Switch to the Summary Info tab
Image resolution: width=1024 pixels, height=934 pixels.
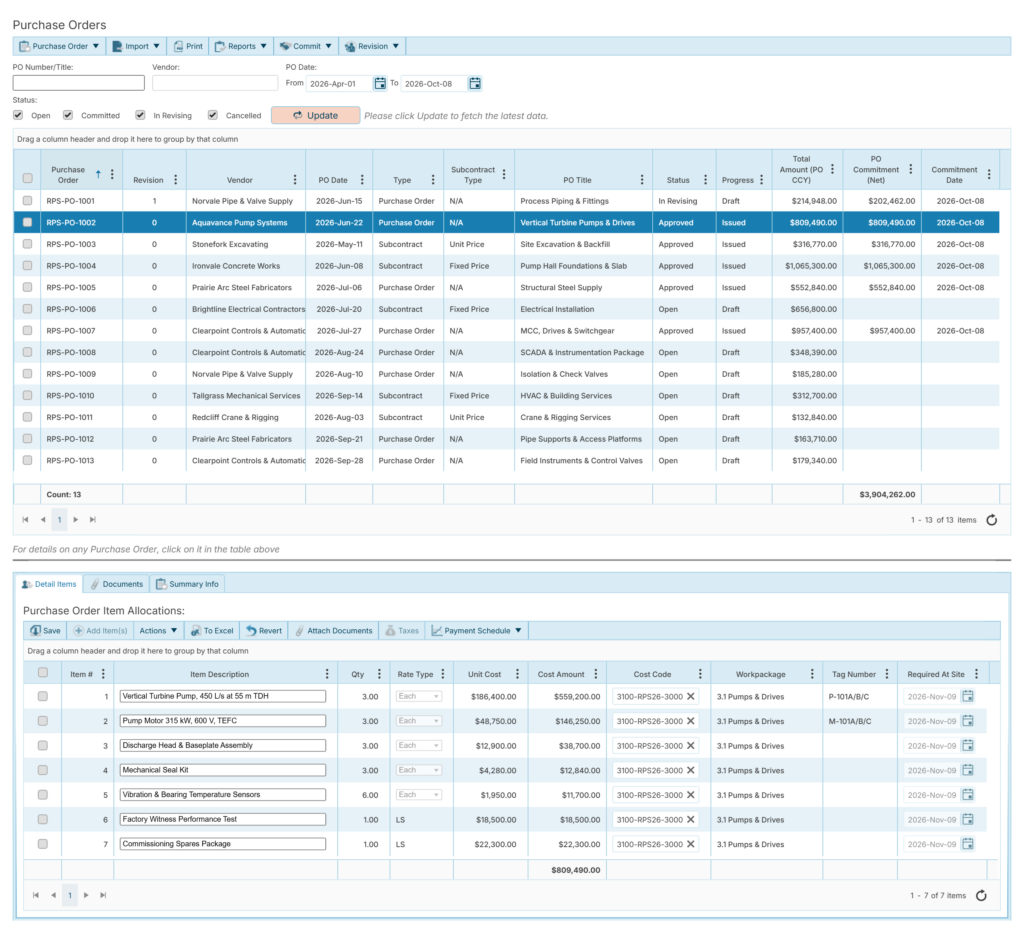point(187,584)
